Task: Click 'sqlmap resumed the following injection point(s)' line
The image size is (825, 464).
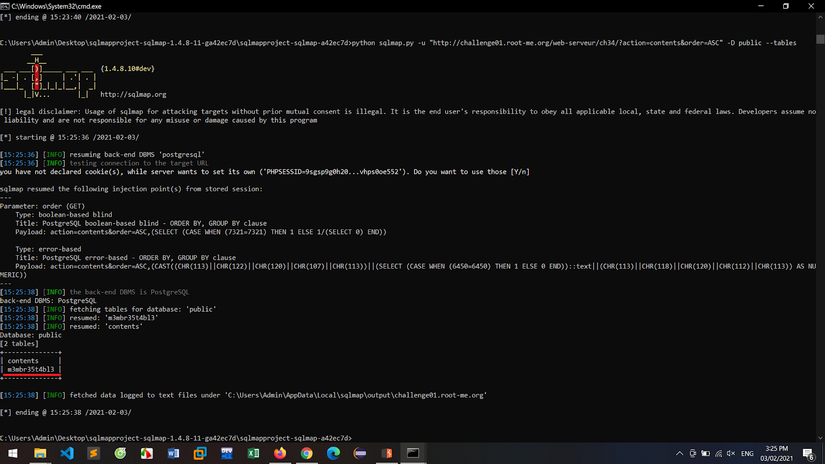Action: (131, 189)
